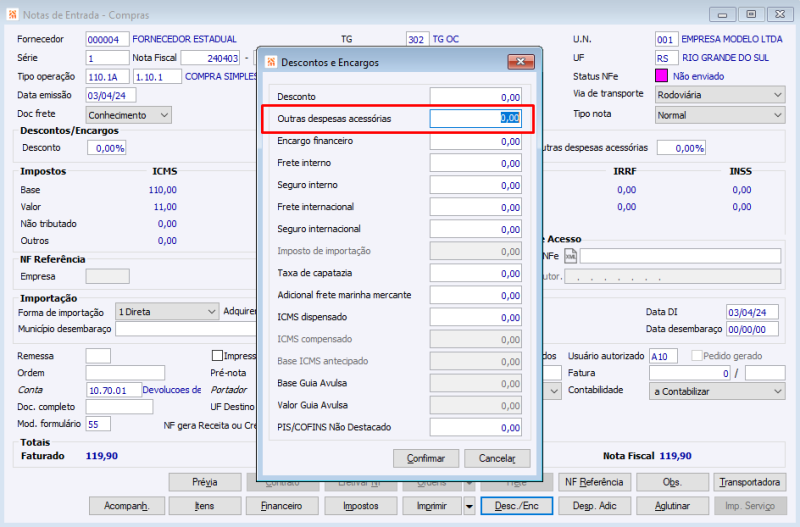Viewport: 800px width, 527px height.
Task: Open the Contabilidade a Contabilizar dropdown
Action: tap(717, 391)
